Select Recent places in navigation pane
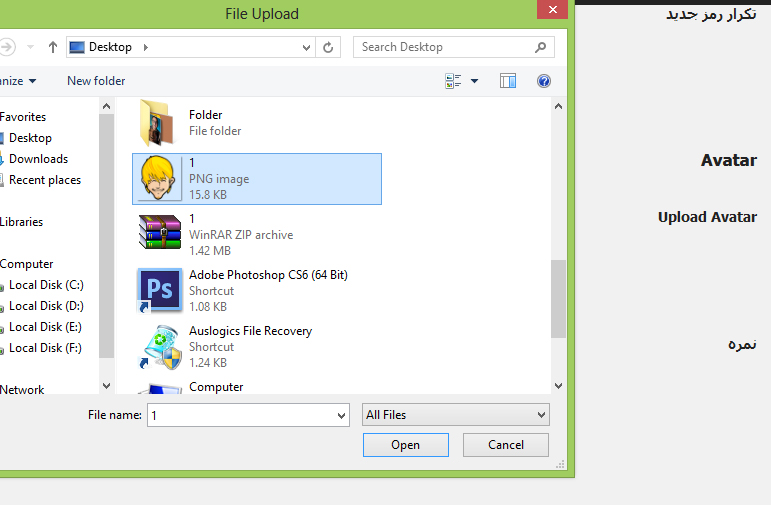 click(45, 180)
